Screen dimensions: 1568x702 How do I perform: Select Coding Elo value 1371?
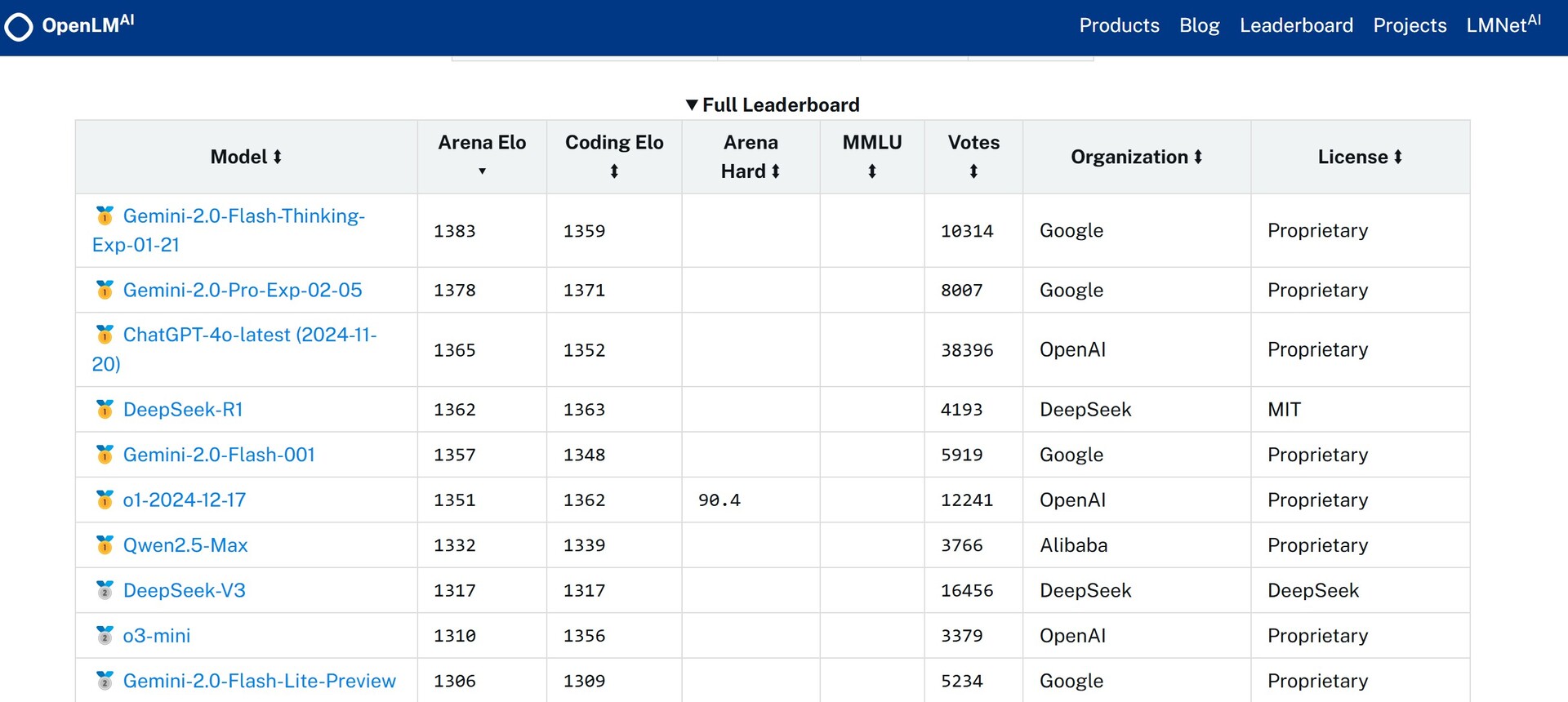coord(584,291)
